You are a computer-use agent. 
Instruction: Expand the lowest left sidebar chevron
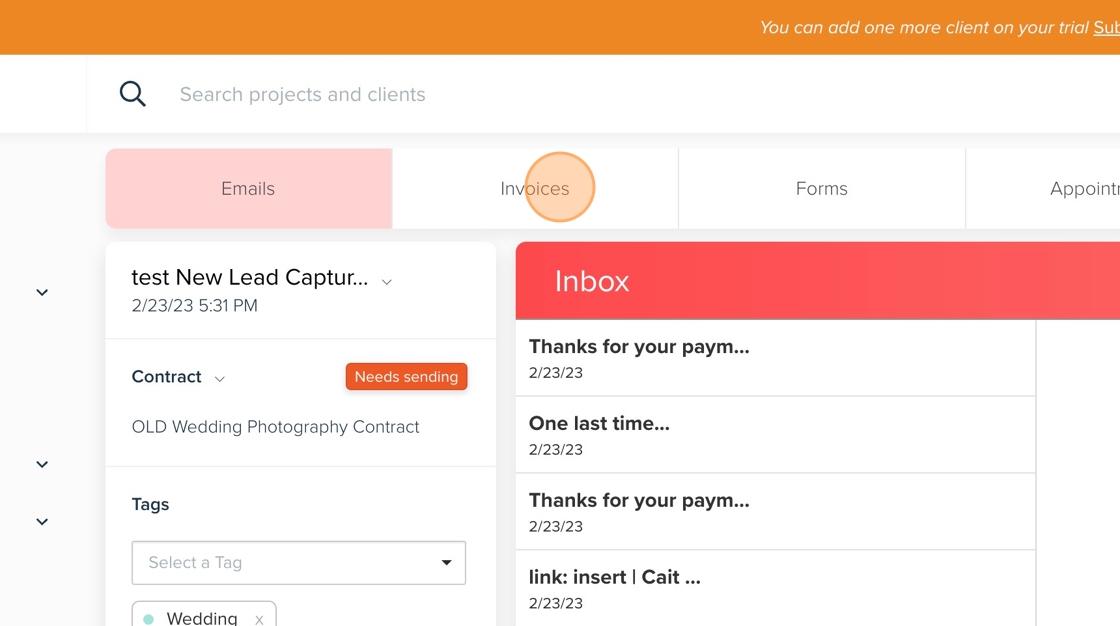pos(42,522)
